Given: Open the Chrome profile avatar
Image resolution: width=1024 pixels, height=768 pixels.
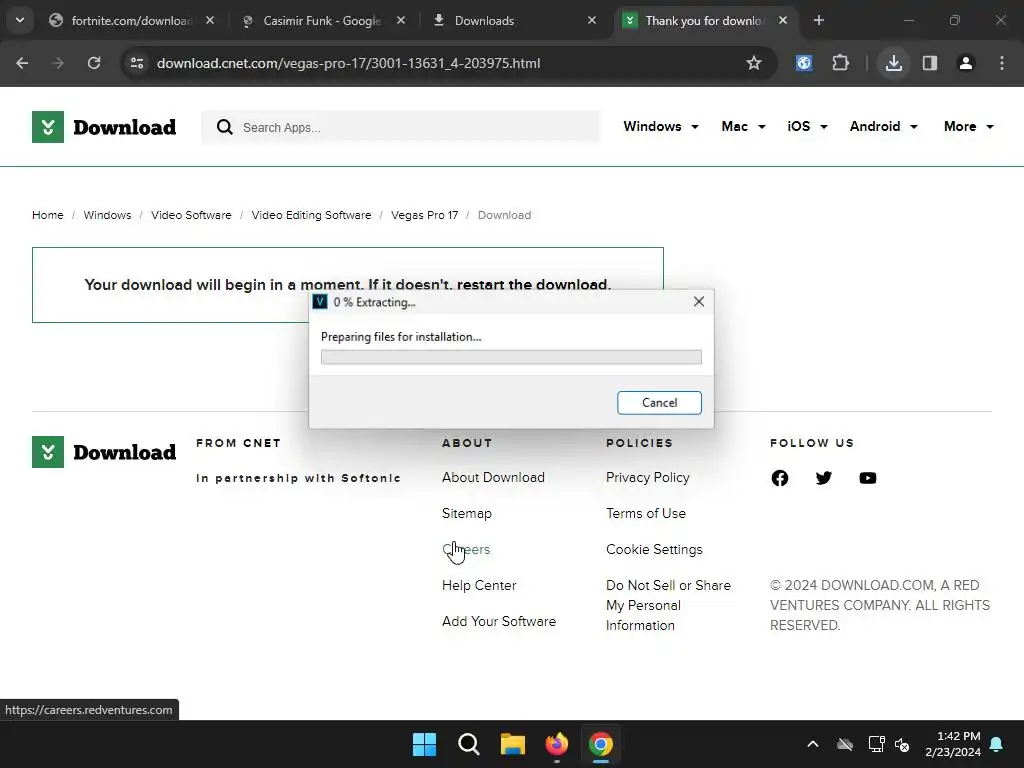Looking at the screenshot, I should pos(965,63).
